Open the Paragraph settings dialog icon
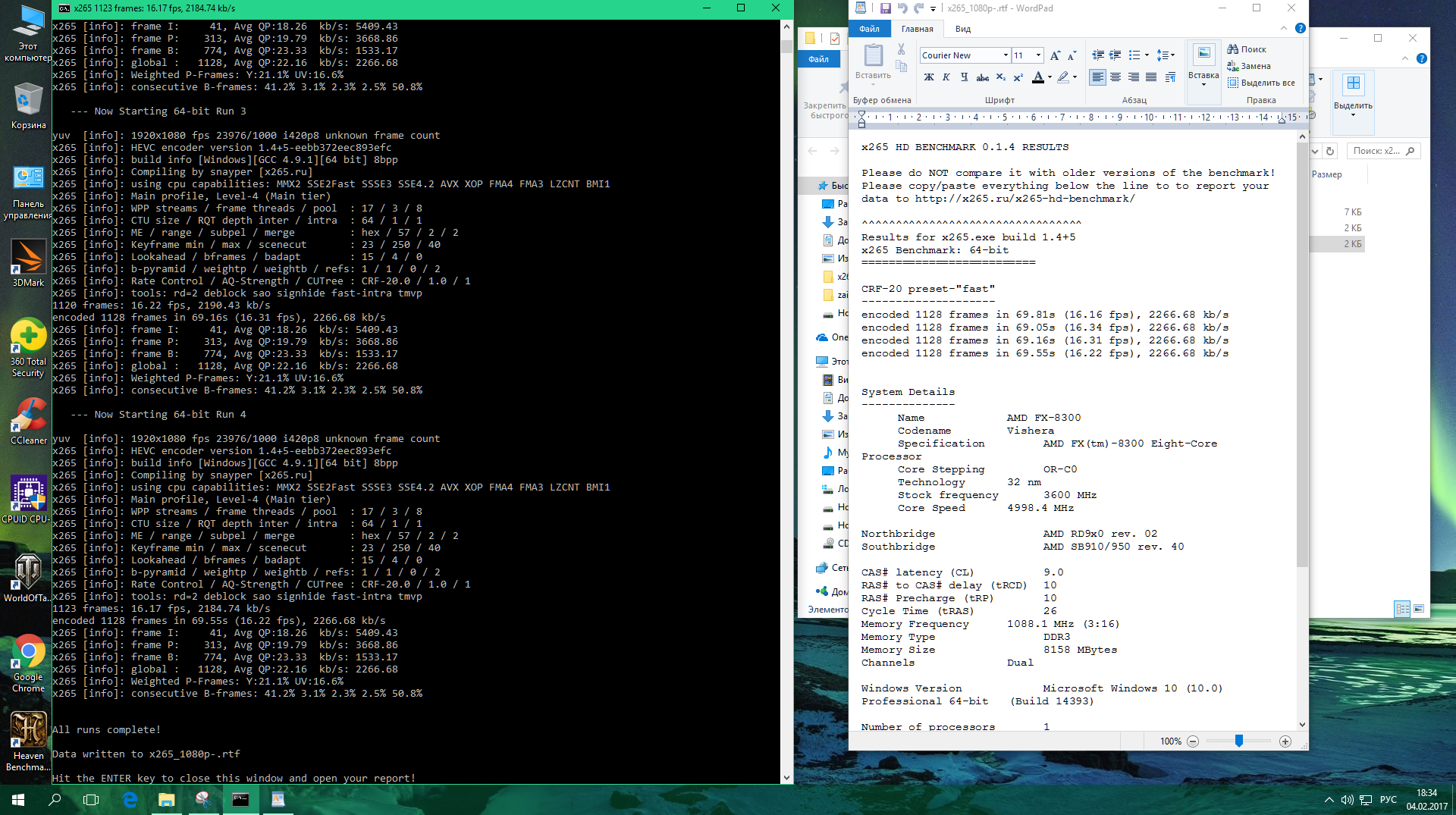Image resolution: width=1456 pixels, height=815 pixels. [1171, 77]
